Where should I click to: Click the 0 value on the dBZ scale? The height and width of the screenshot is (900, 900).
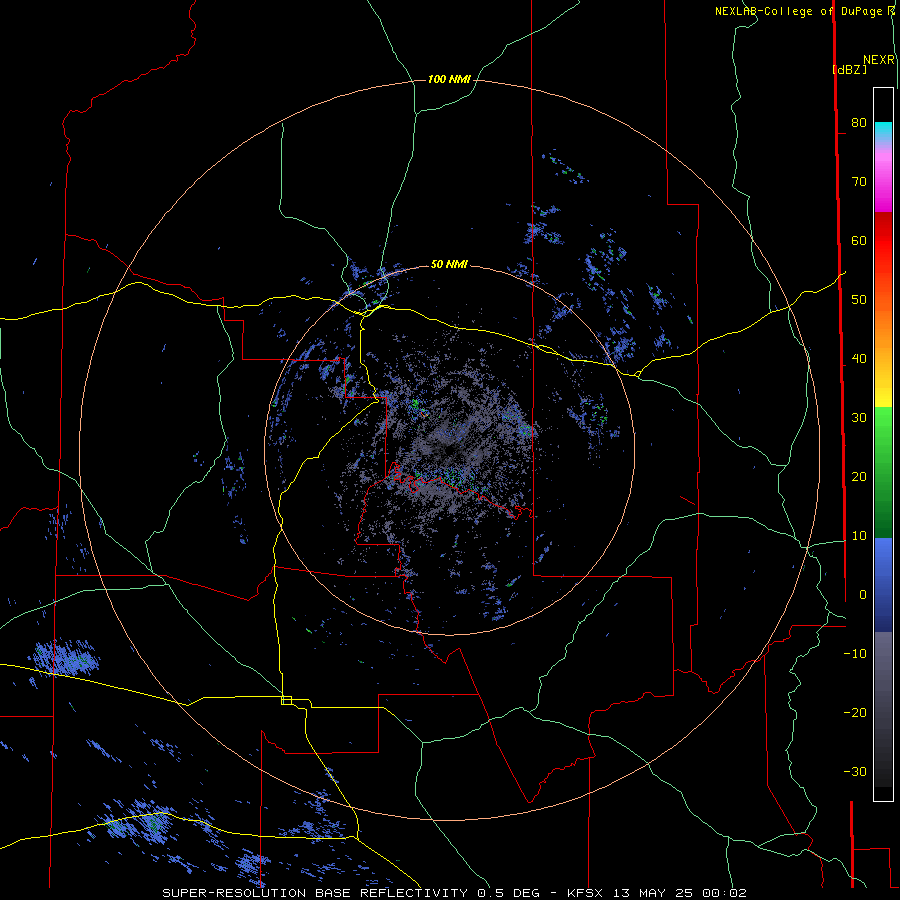pos(863,595)
